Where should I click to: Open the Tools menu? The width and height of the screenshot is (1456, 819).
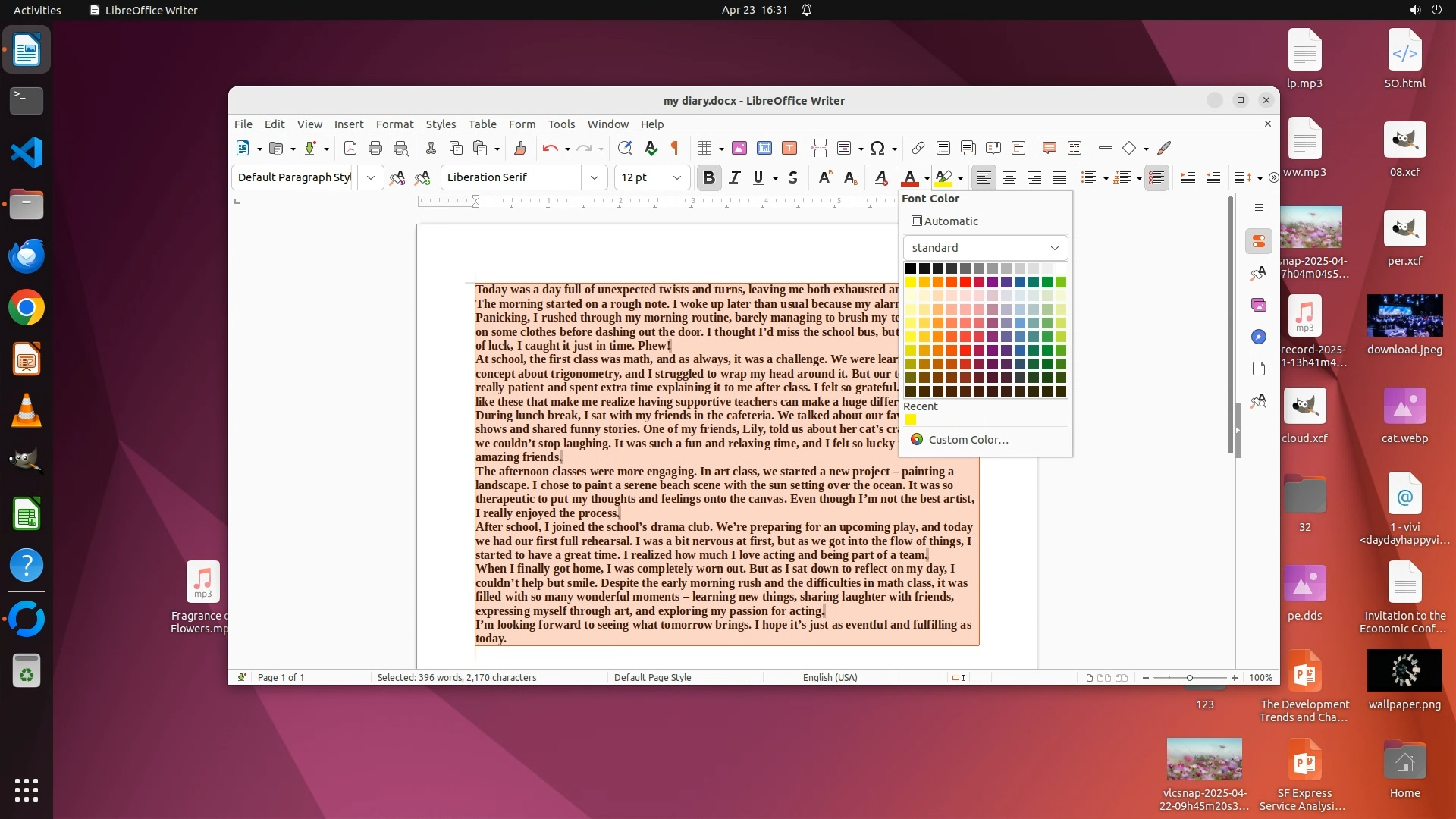[x=561, y=124]
